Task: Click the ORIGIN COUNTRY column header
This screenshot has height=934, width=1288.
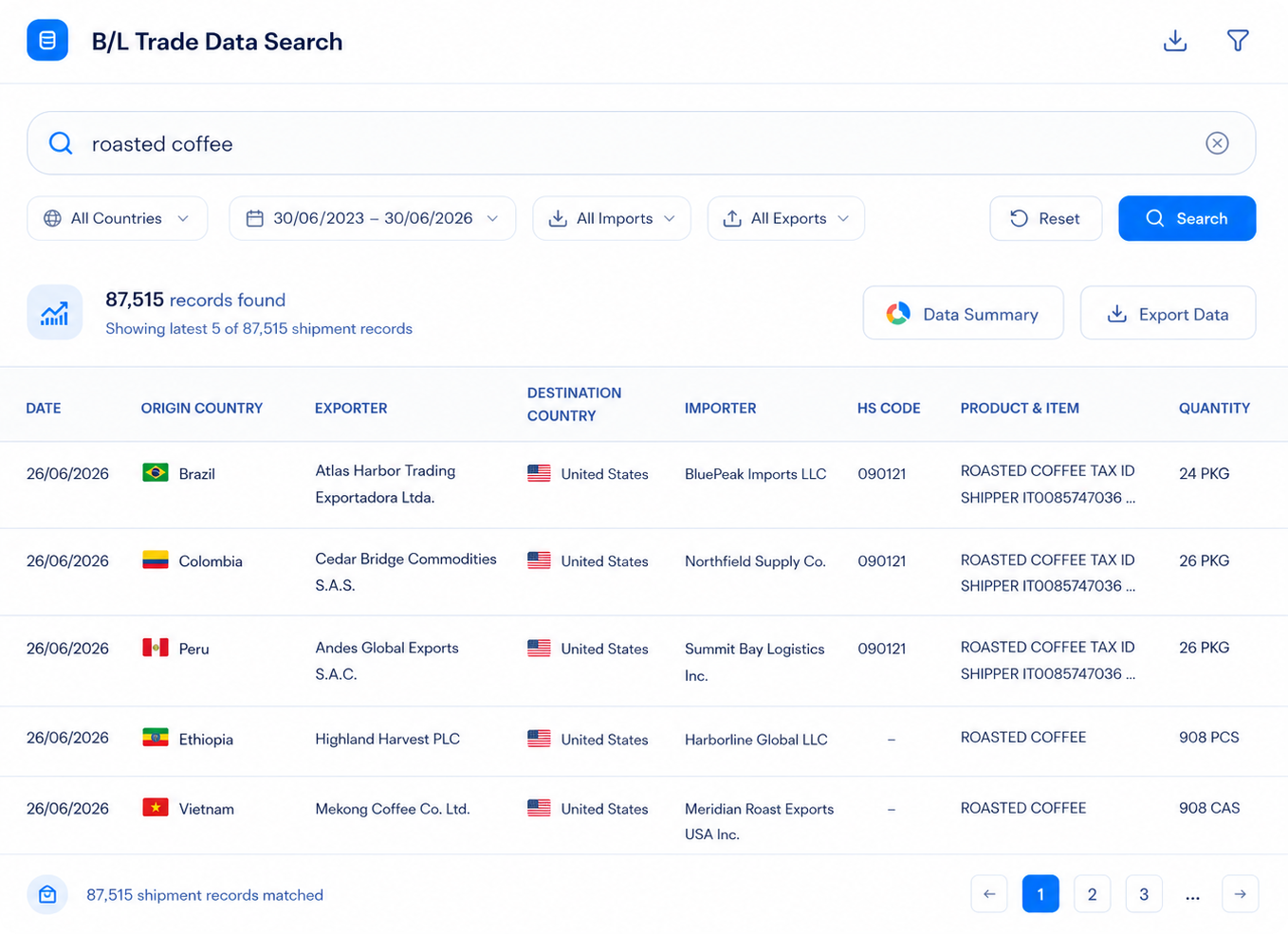Action: pos(202,408)
